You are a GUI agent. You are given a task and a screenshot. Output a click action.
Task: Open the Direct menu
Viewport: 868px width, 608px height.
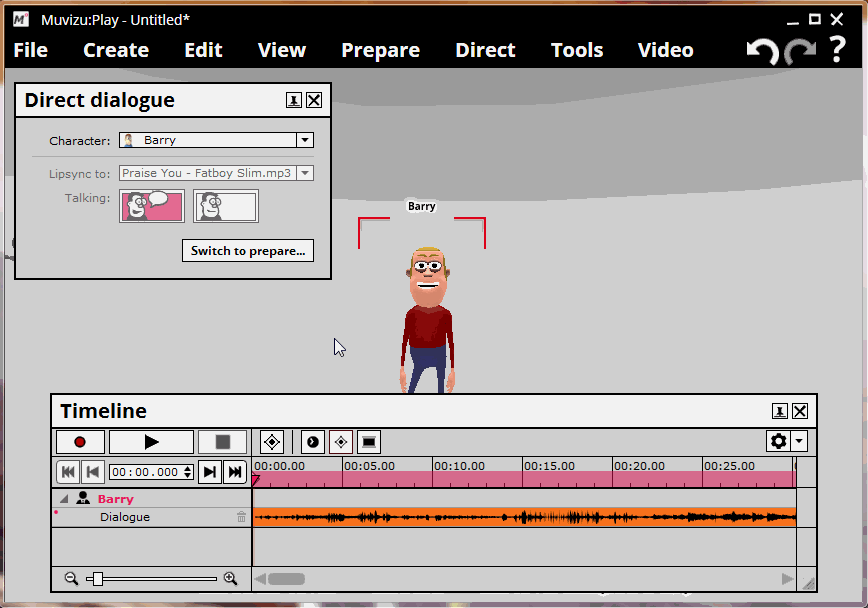click(485, 50)
